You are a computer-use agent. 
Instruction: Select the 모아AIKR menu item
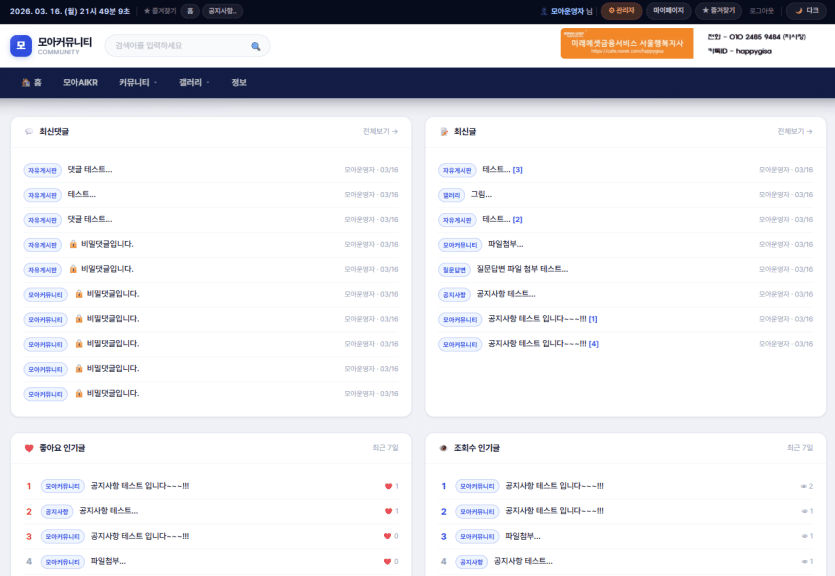(x=81, y=84)
